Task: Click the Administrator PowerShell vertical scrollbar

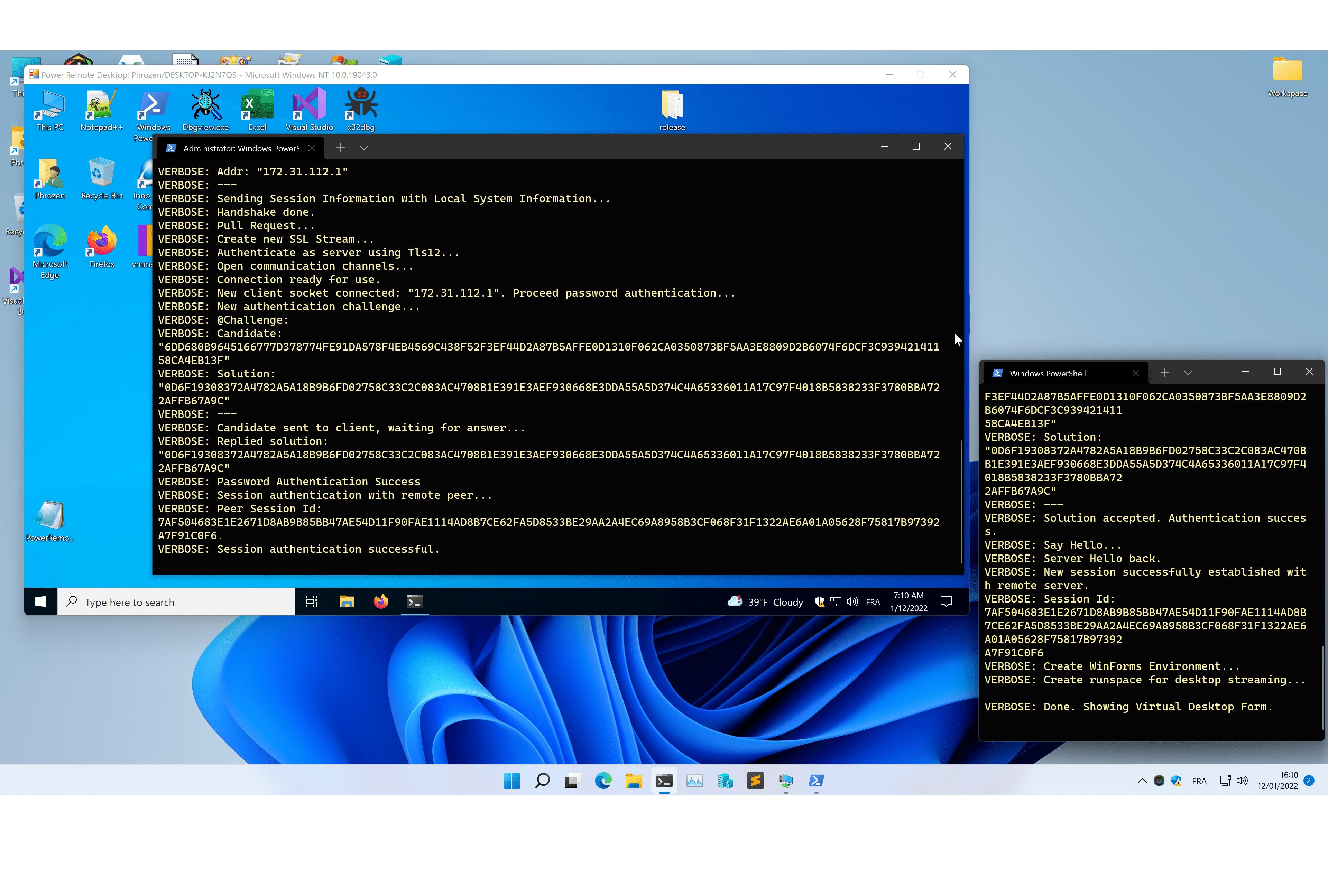Action: (961, 501)
